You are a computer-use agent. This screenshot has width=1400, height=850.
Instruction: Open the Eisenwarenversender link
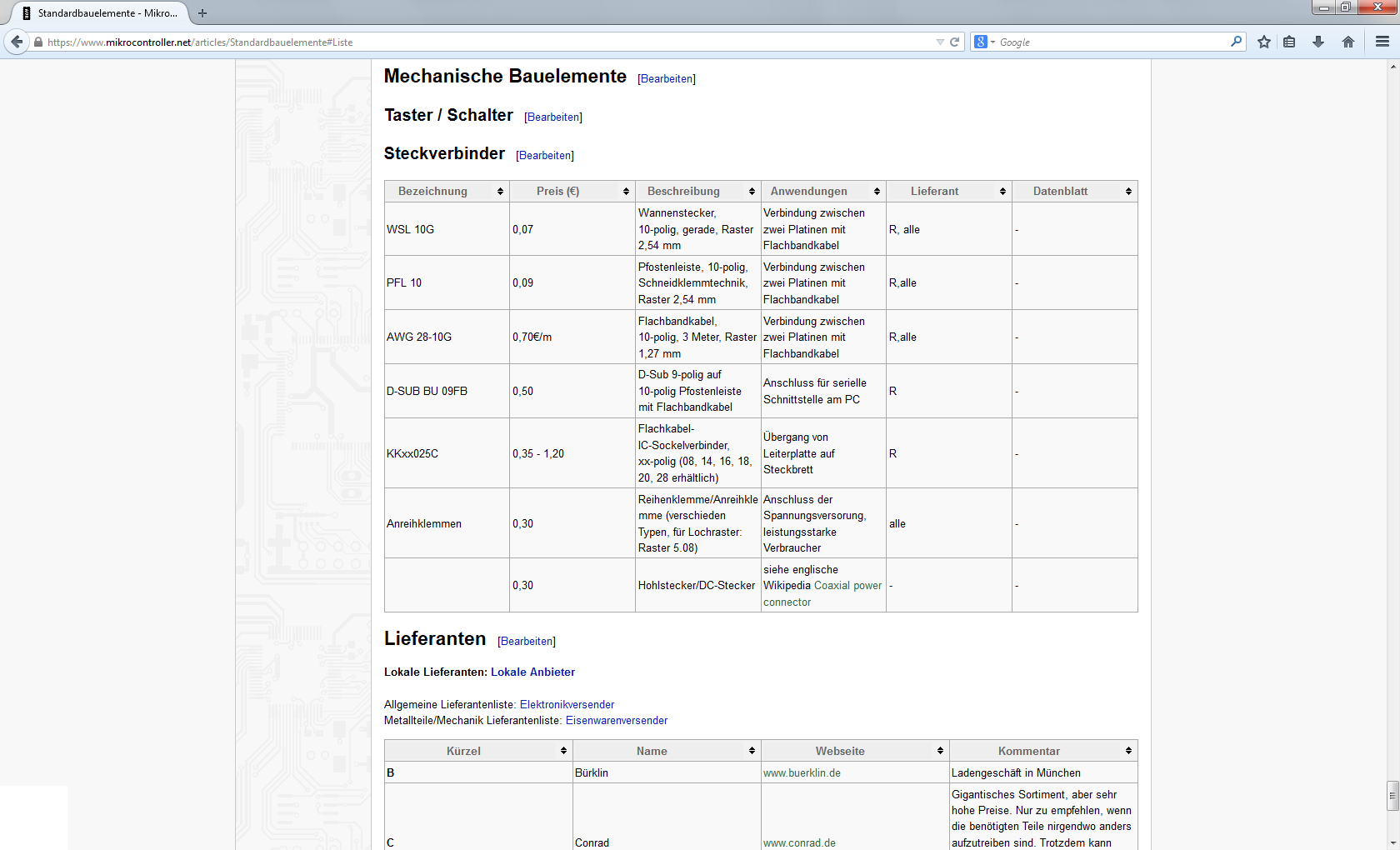[617, 721]
